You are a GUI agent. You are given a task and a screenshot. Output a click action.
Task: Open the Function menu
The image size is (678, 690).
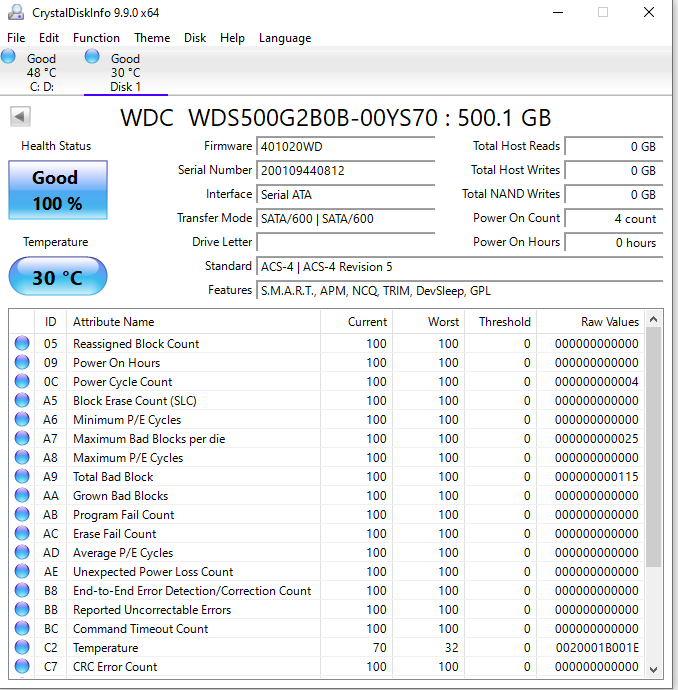[x=96, y=38]
